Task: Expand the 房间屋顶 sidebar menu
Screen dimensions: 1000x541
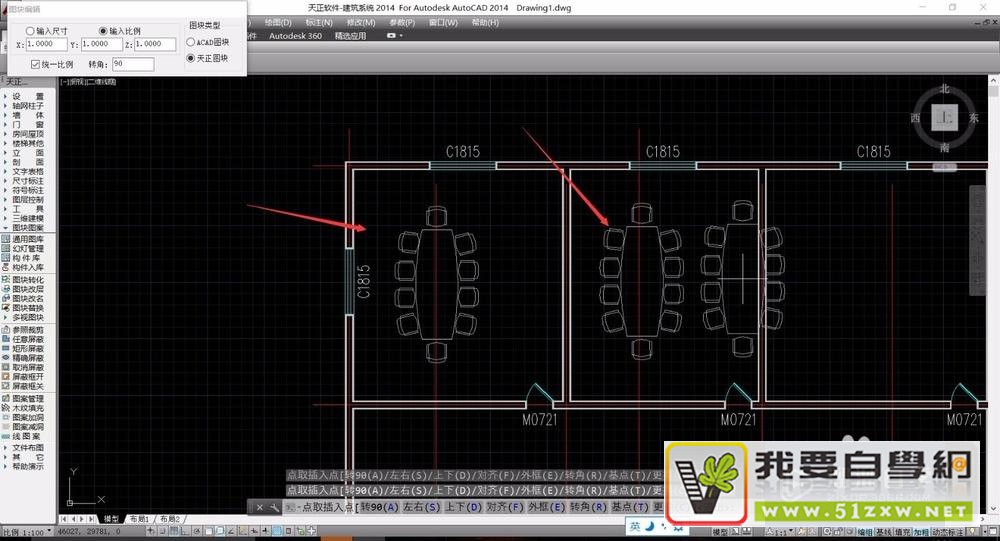Action: click(27, 134)
